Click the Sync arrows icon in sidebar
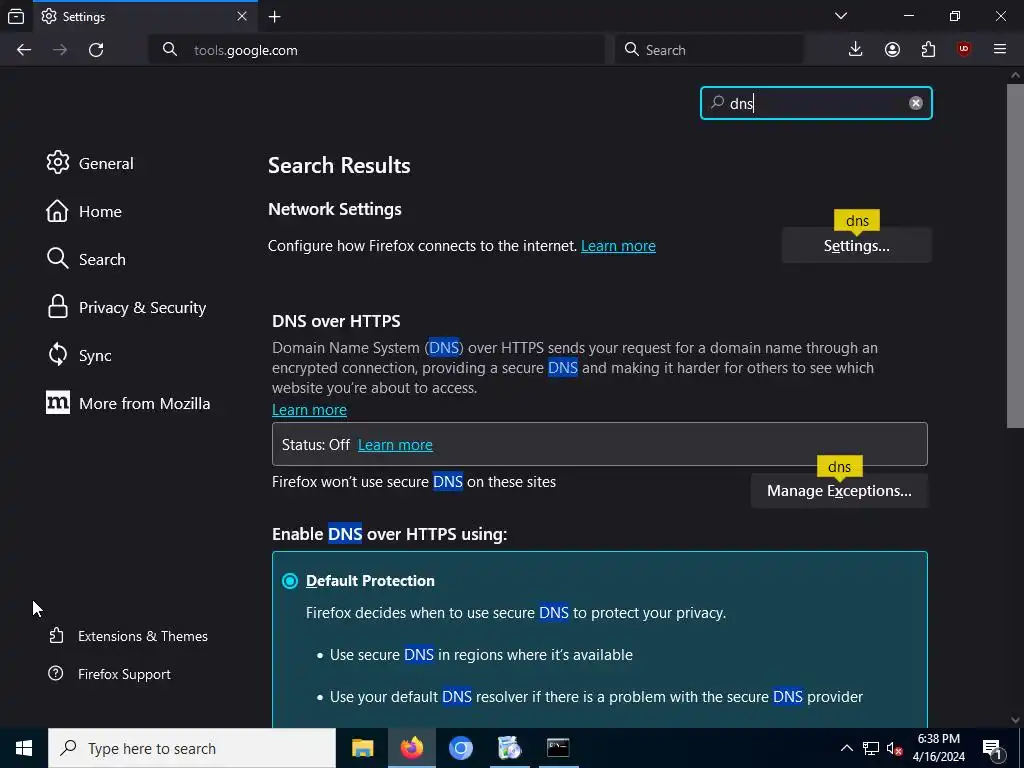Image resolution: width=1024 pixels, height=768 pixels. [x=57, y=355]
